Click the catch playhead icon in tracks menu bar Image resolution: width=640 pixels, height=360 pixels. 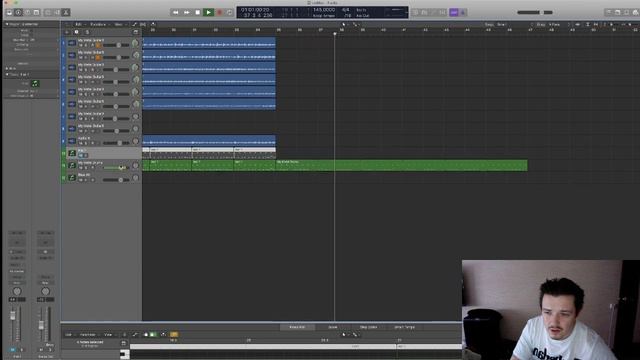(153, 24)
